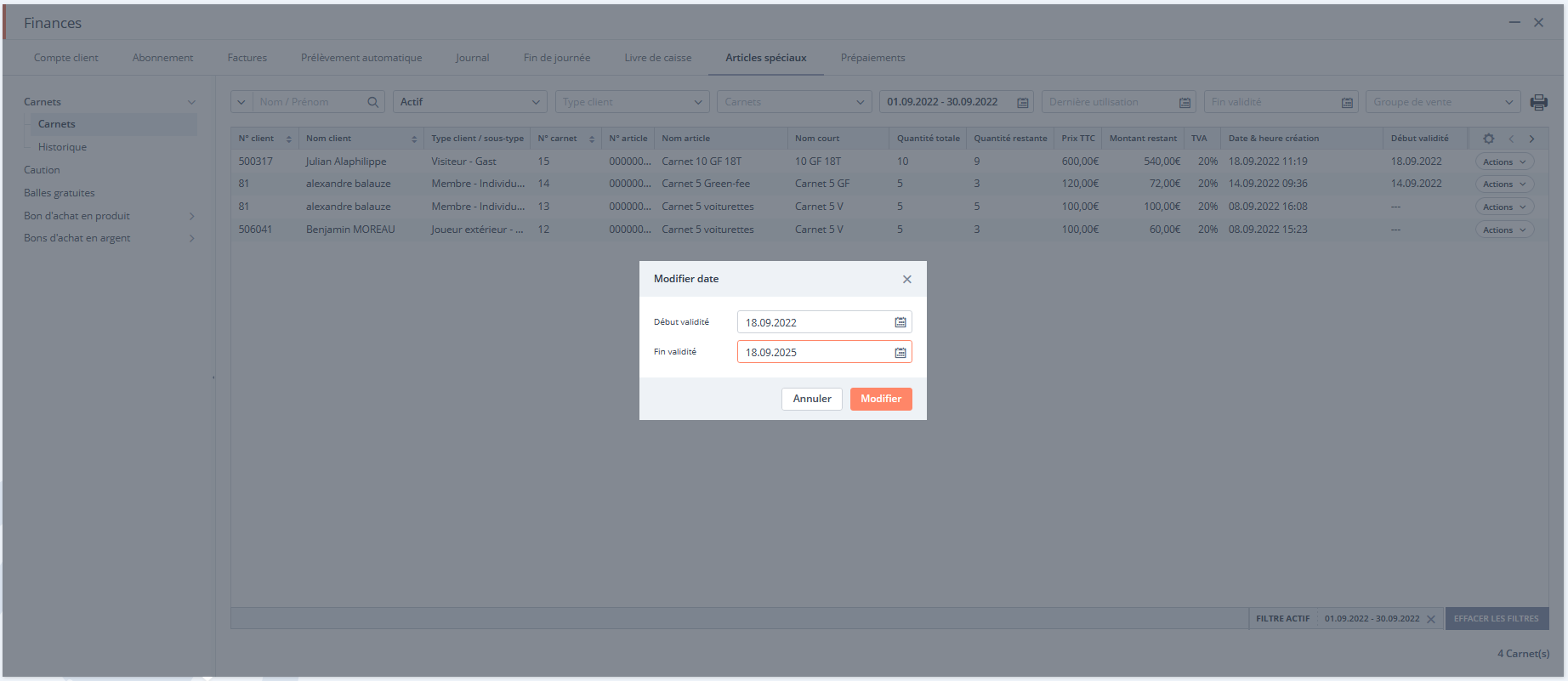Select Balles gratuites in sidebar
The height and width of the screenshot is (681, 1568).
tap(60, 193)
